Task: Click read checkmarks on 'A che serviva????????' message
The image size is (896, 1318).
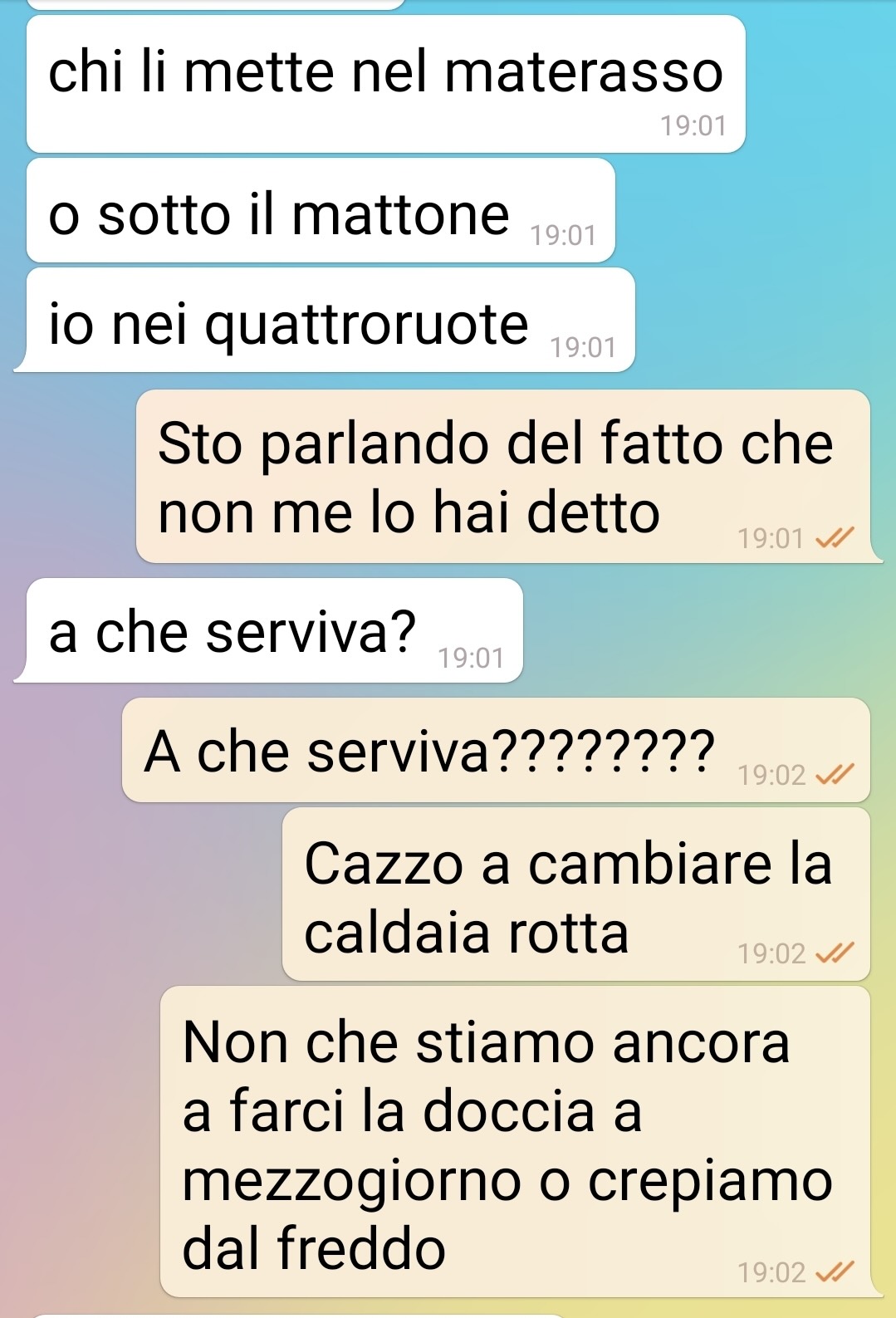Action: [834, 775]
